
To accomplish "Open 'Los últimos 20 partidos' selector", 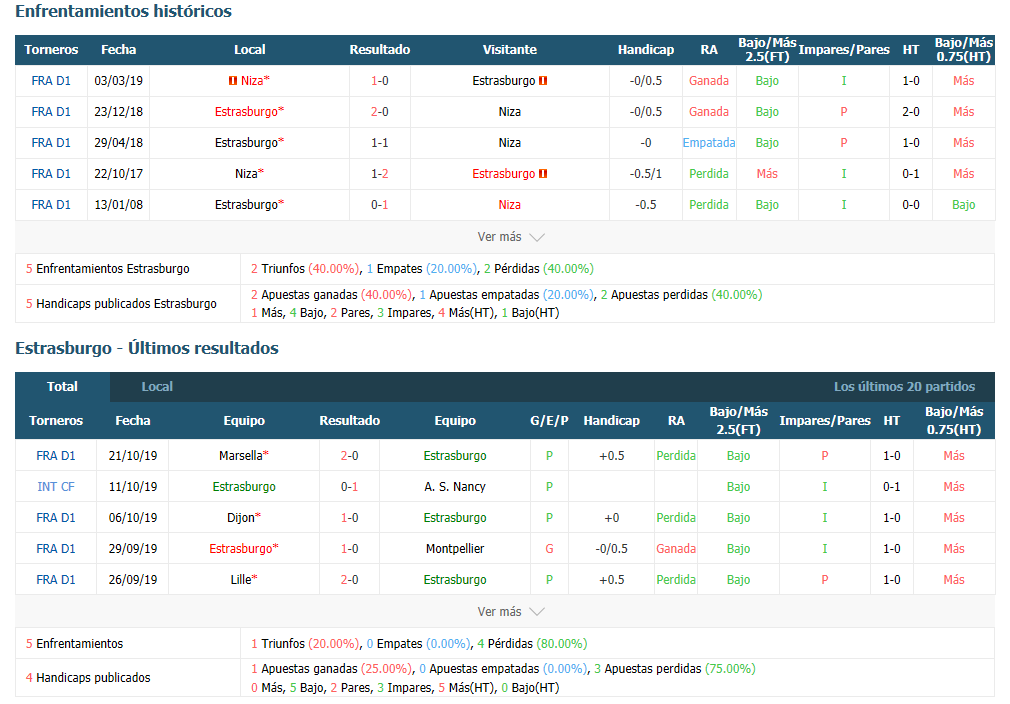I will 904,386.
